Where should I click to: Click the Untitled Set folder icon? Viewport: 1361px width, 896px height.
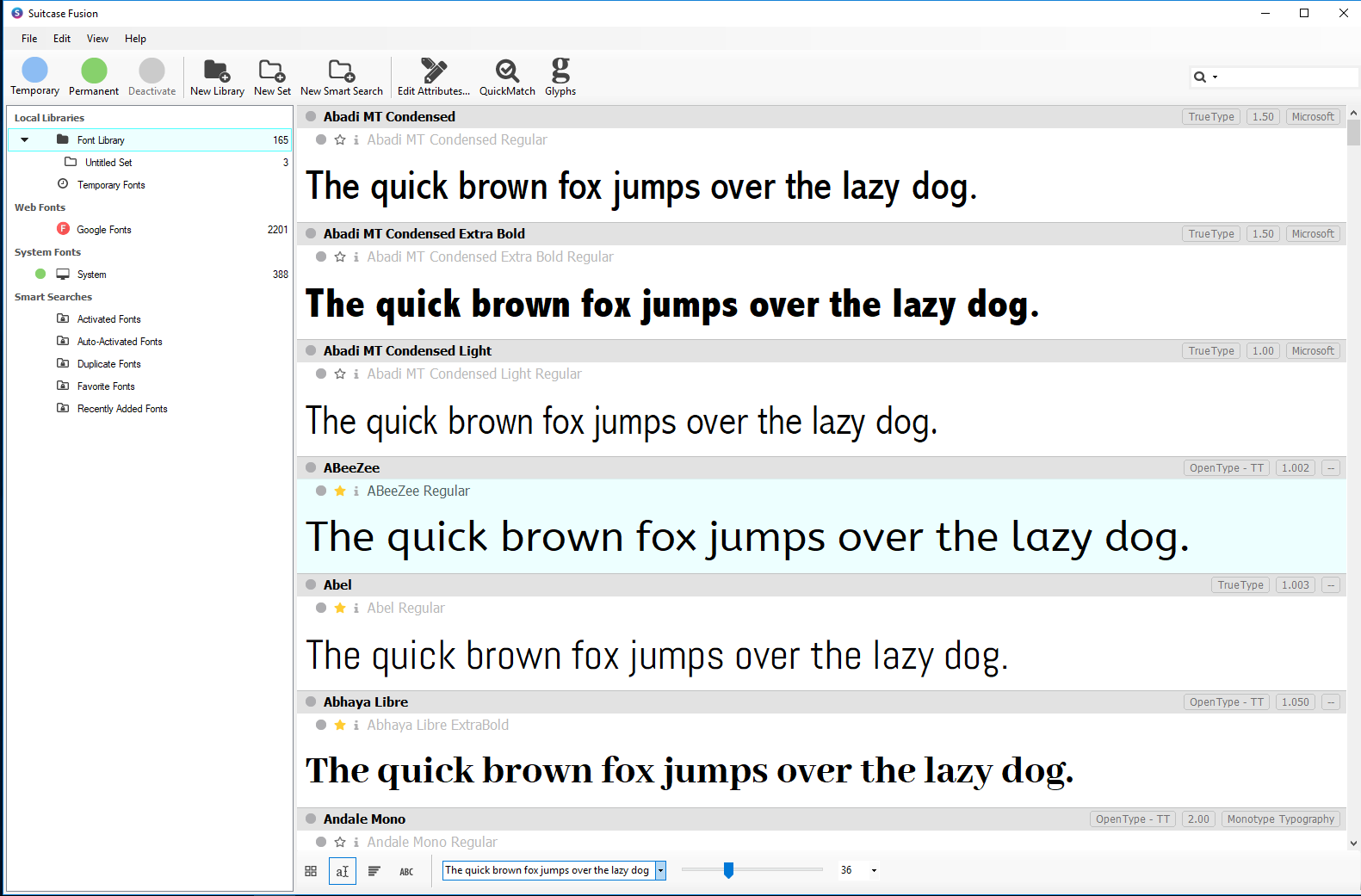pos(71,161)
